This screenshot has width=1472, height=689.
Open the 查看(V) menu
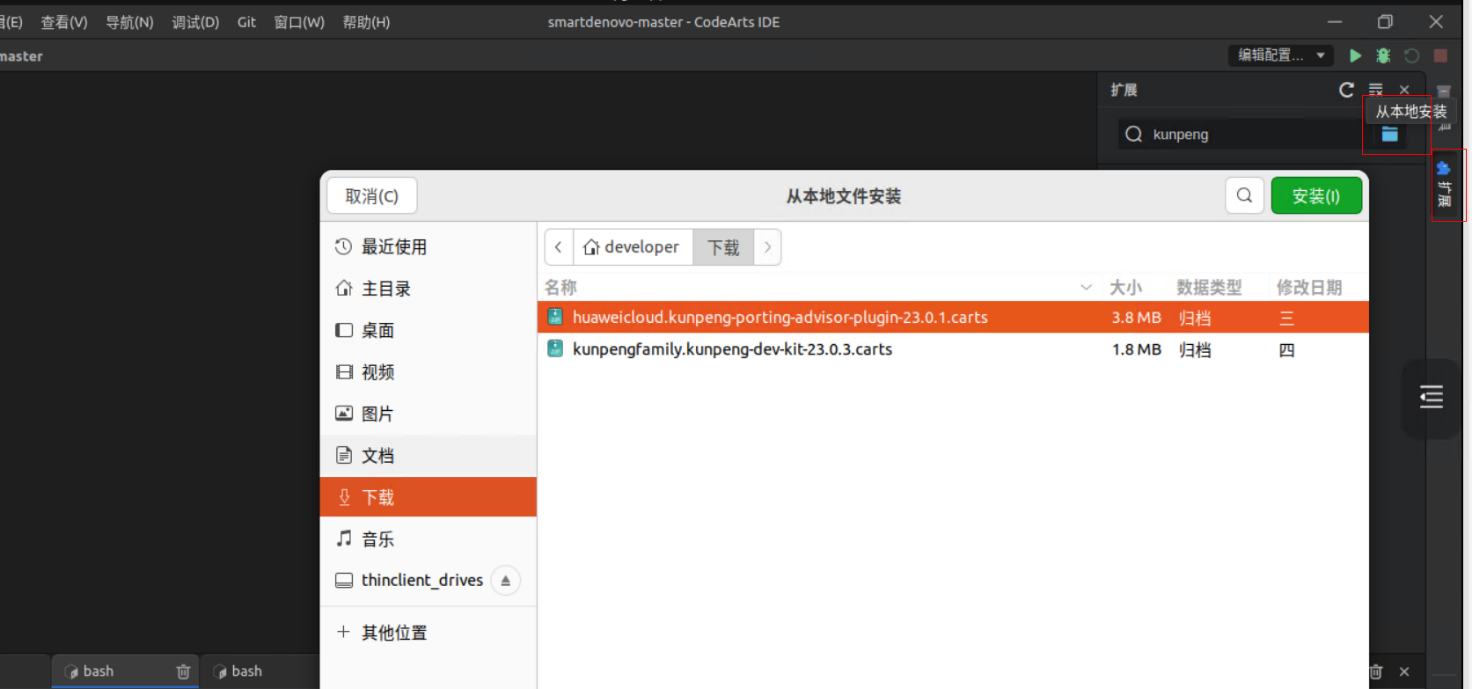(64, 22)
